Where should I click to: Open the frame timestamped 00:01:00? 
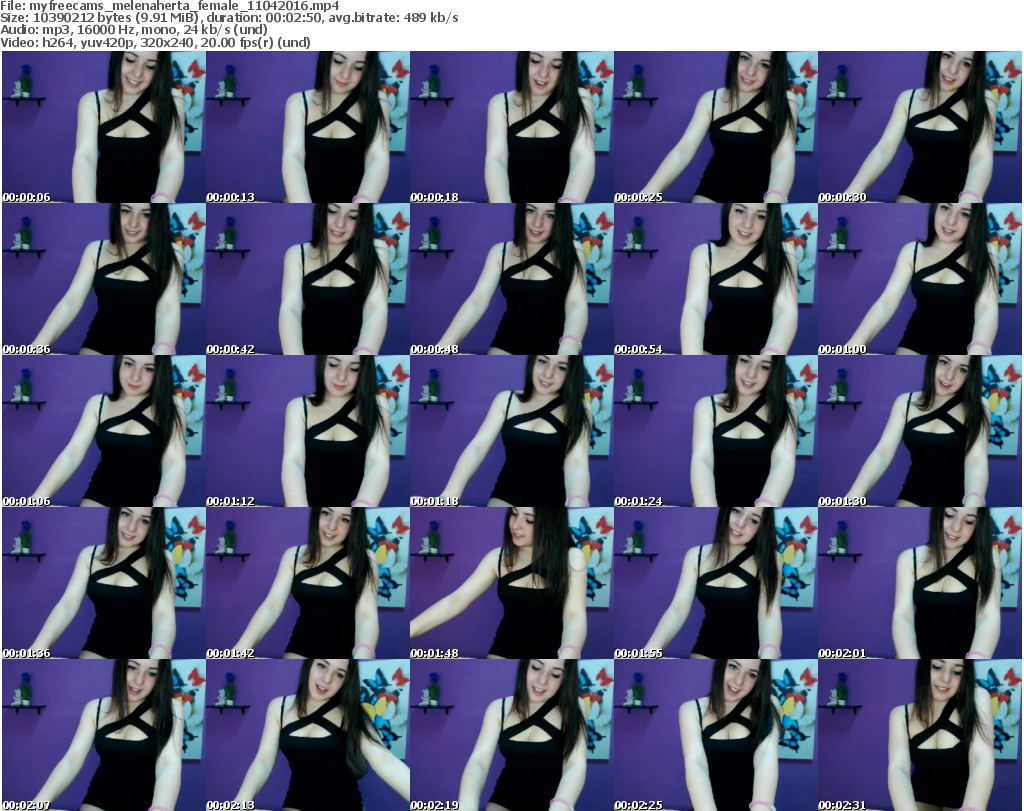pyautogui.click(x=920, y=279)
